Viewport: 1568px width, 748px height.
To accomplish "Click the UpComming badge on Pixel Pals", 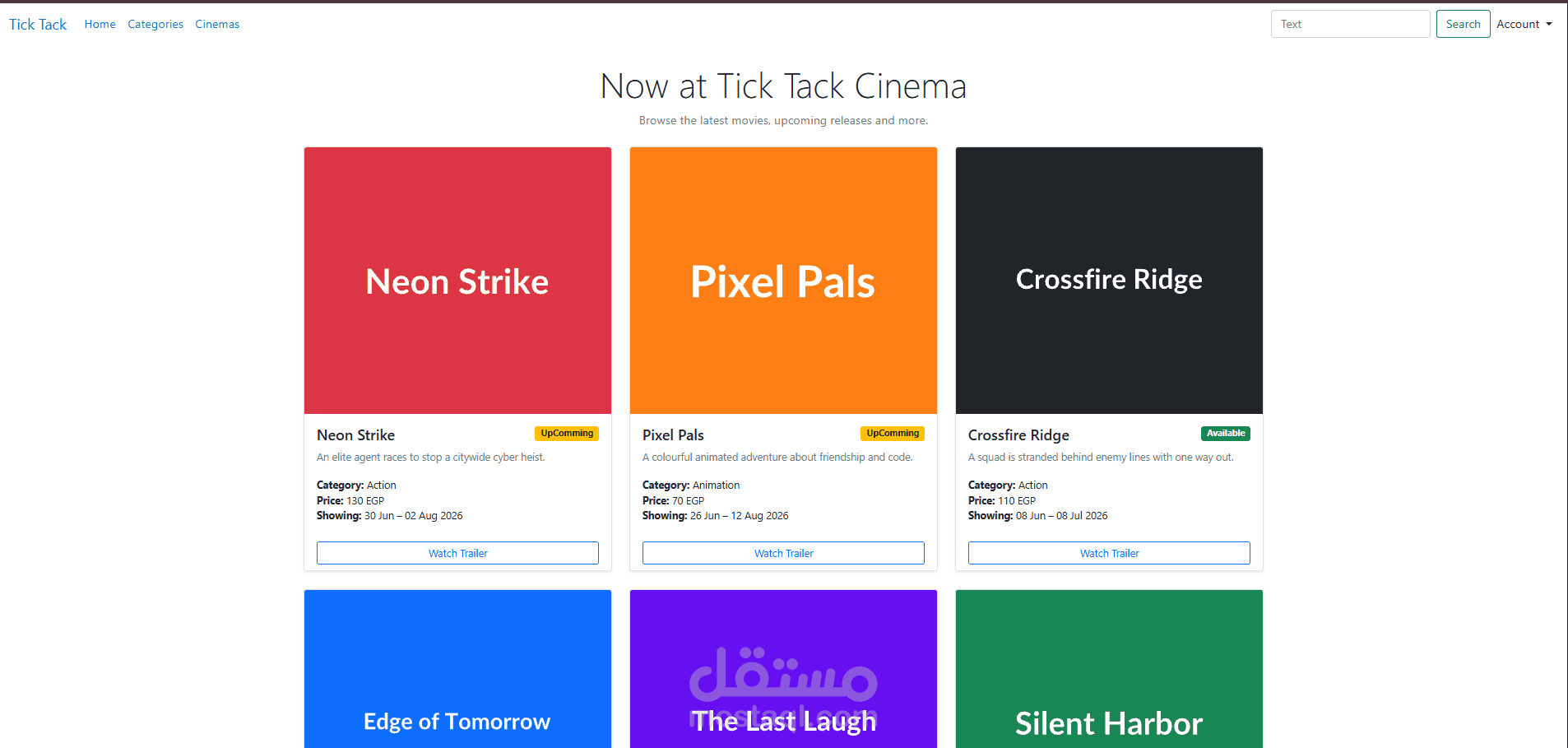I will [893, 434].
